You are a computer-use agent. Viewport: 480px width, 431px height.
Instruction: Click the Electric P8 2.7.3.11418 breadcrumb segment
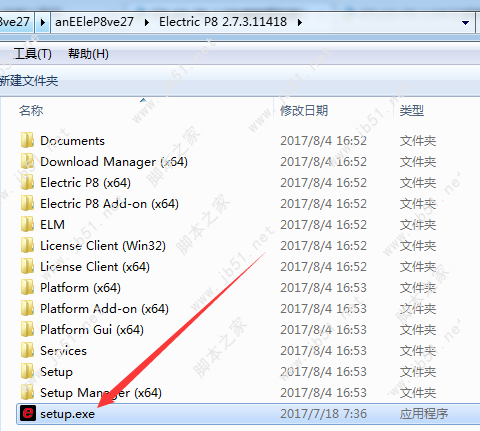(223, 22)
